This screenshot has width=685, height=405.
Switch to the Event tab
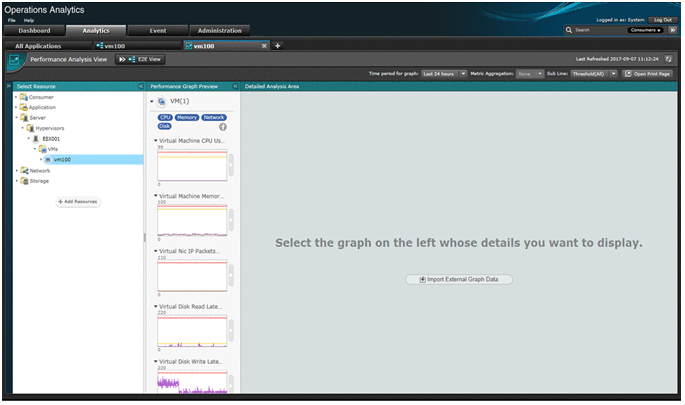click(158, 31)
